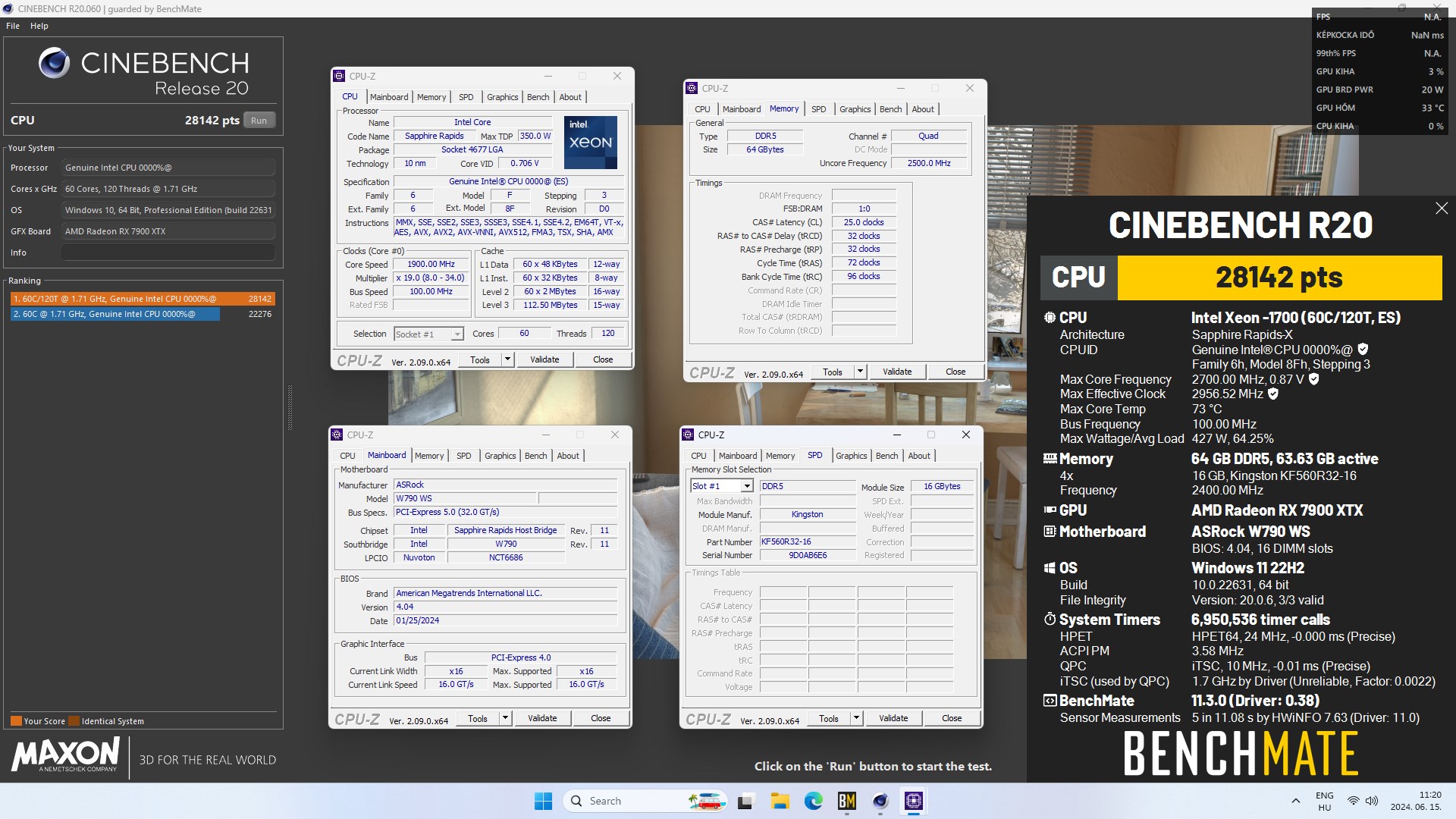
Task: Switch to Cinebench icon on taskbar
Action: coord(880,801)
